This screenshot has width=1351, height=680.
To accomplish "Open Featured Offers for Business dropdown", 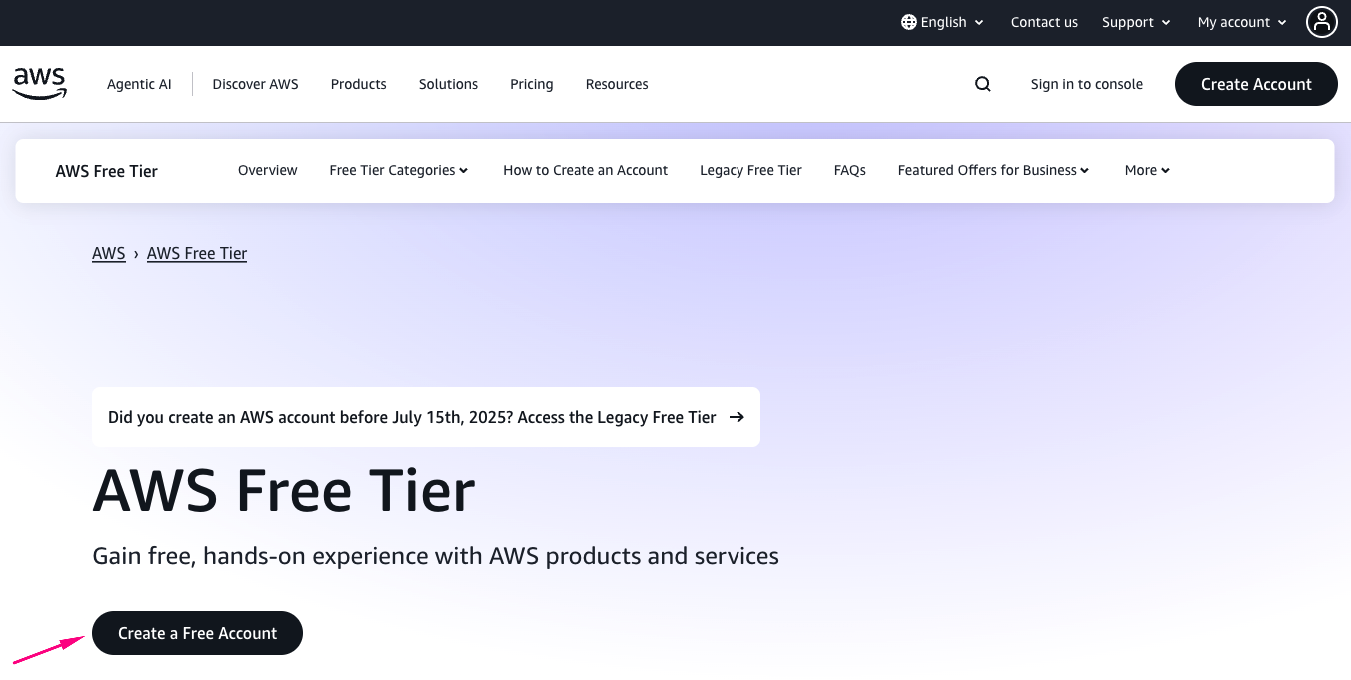I will pyautogui.click(x=993, y=170).
